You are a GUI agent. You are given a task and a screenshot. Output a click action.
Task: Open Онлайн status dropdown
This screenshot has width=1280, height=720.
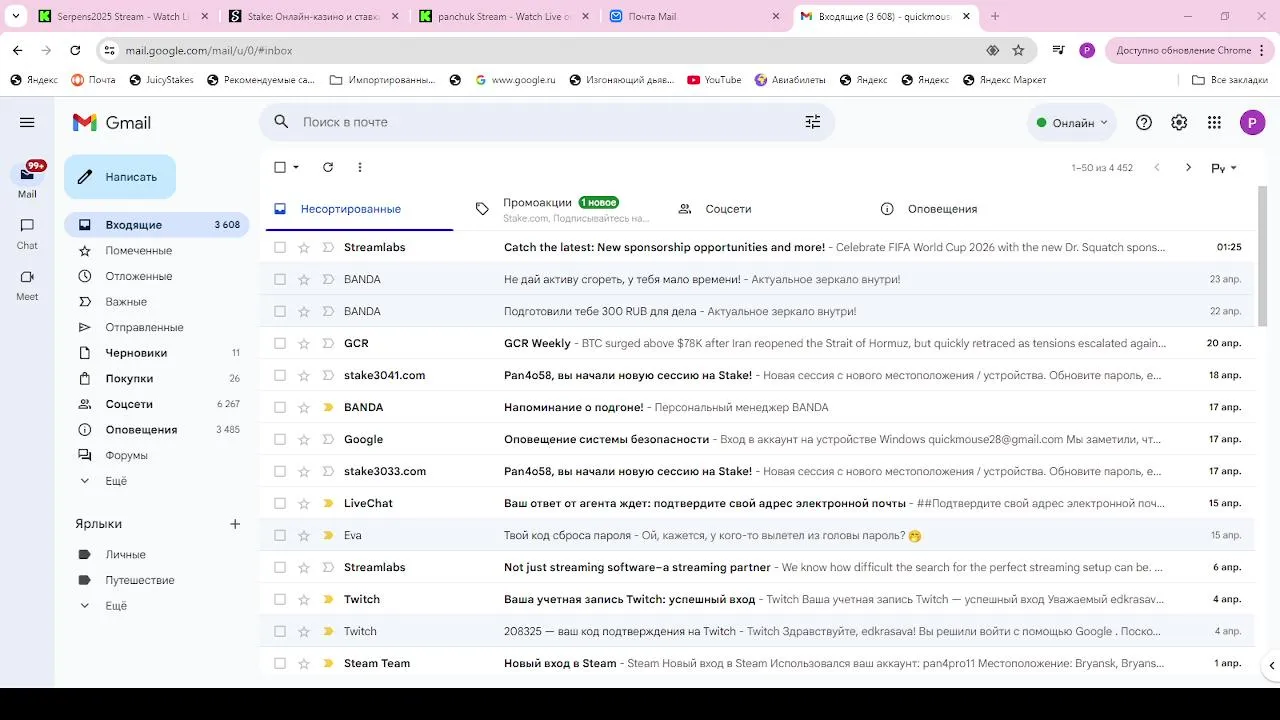click(x=1072, y=122)
